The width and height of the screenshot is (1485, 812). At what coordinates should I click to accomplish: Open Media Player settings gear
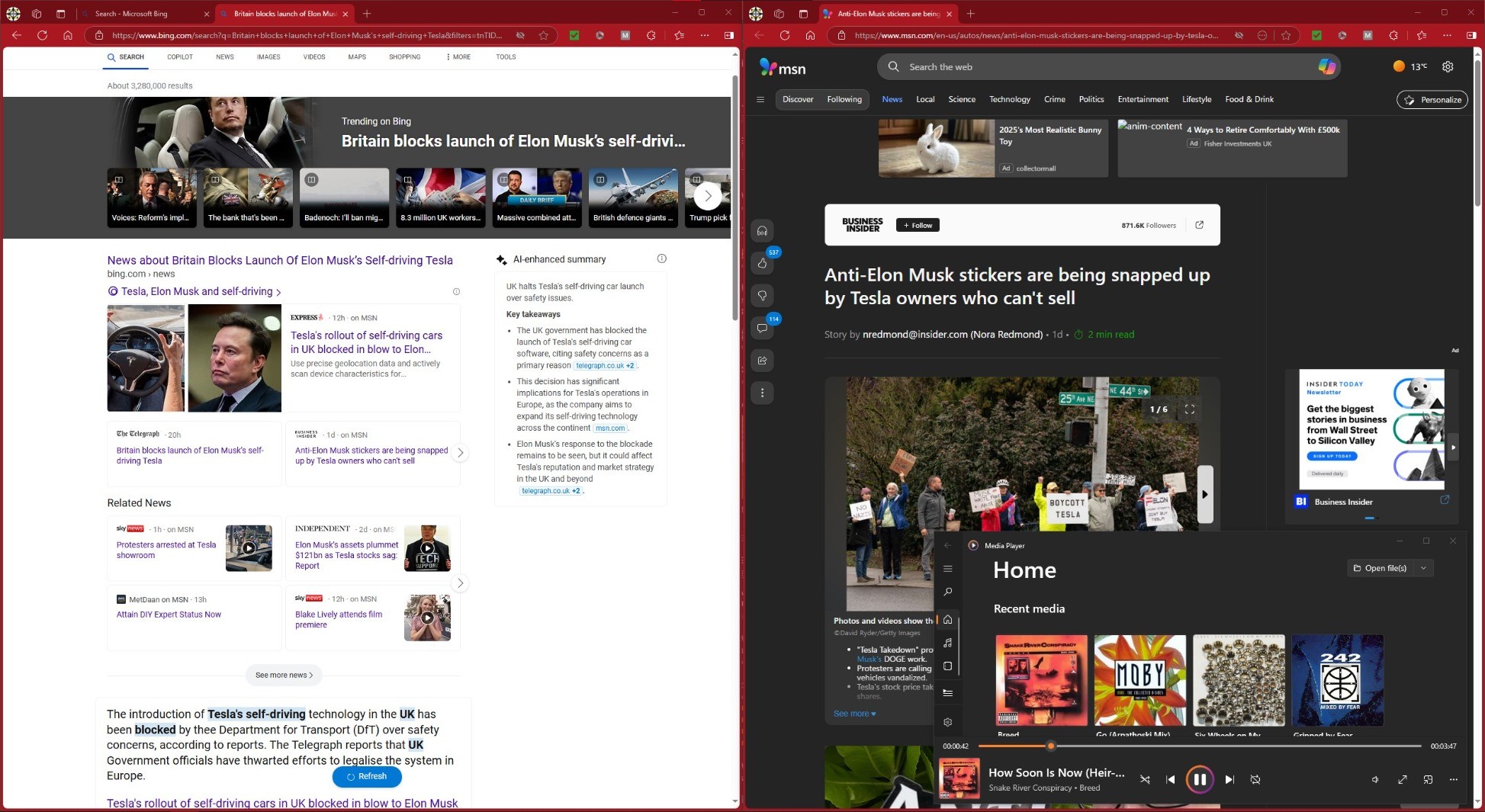(948, 722)
